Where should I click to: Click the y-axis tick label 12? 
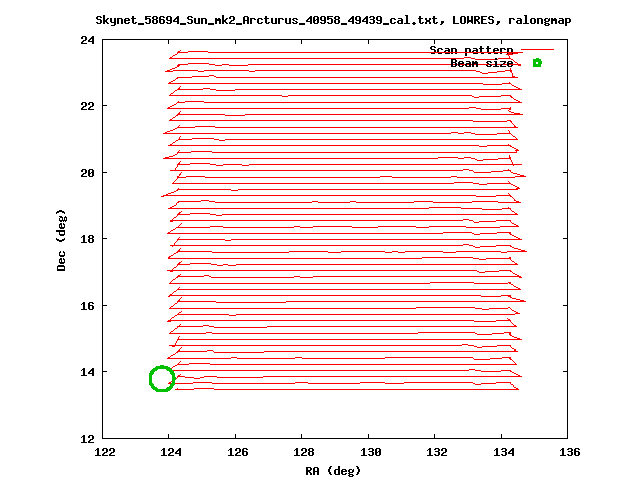tap(87, 439)
